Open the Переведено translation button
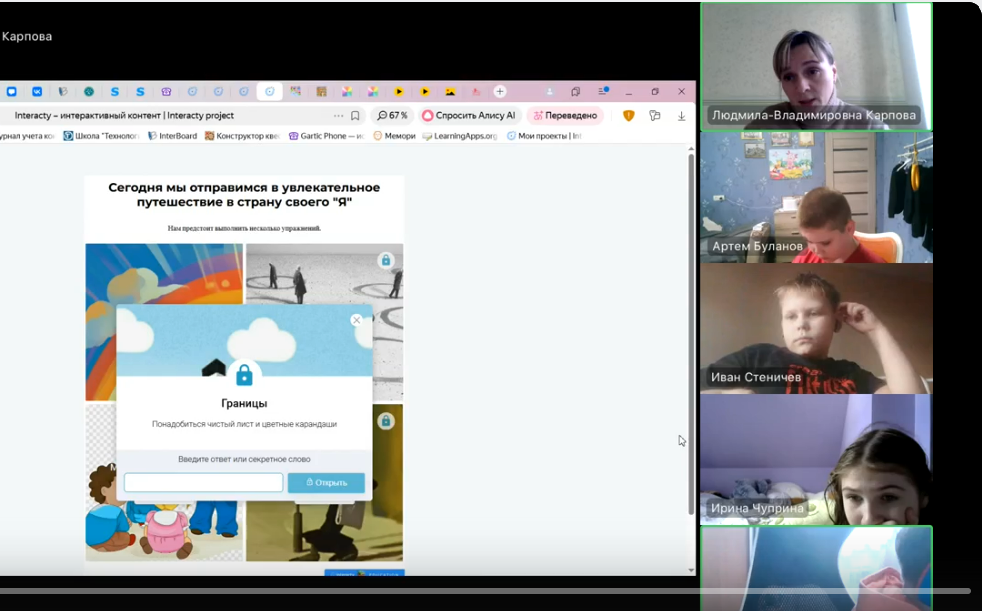This screenshot has width=982, height=611. click(x=566, y=116)
